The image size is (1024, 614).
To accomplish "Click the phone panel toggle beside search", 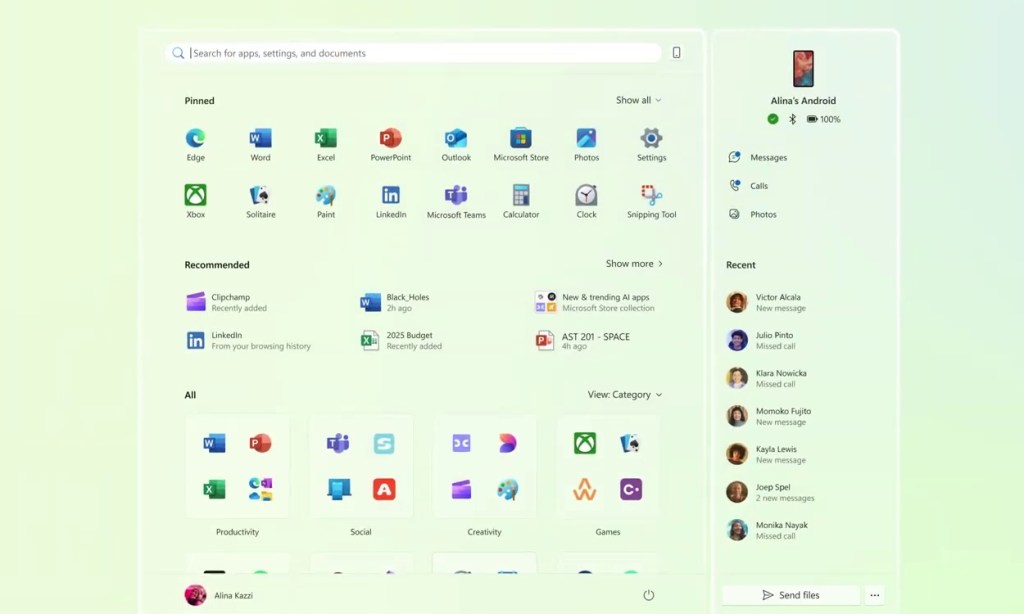I will (677, 53).
